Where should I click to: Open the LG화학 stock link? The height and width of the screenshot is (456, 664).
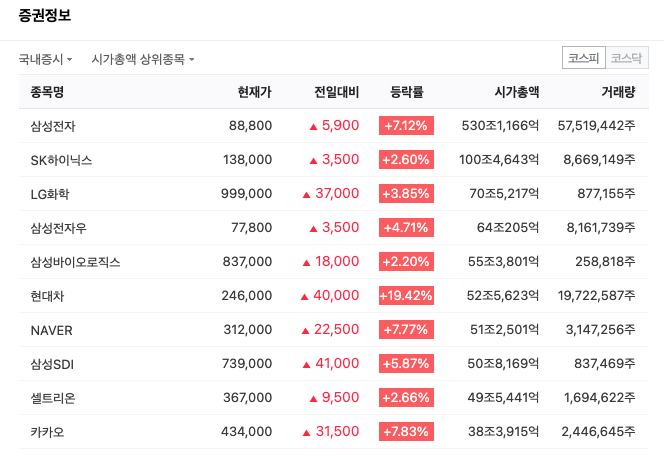[x=50, y=194]
